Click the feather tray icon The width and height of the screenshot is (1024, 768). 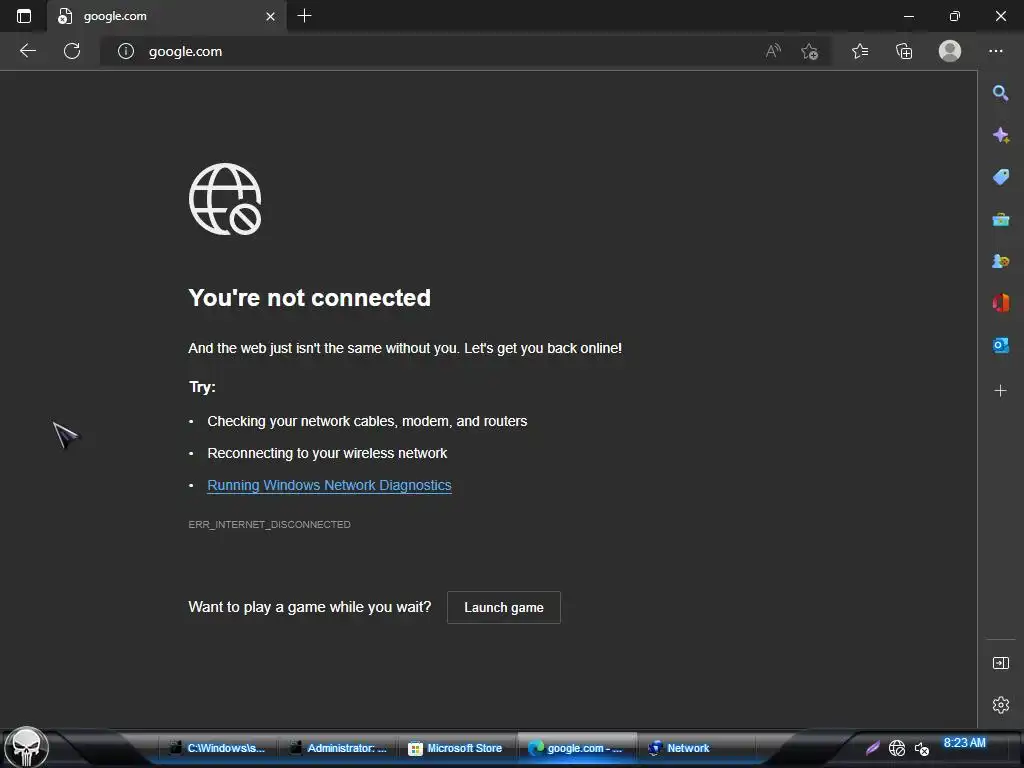pyautogui.click(x=872, y=748)
